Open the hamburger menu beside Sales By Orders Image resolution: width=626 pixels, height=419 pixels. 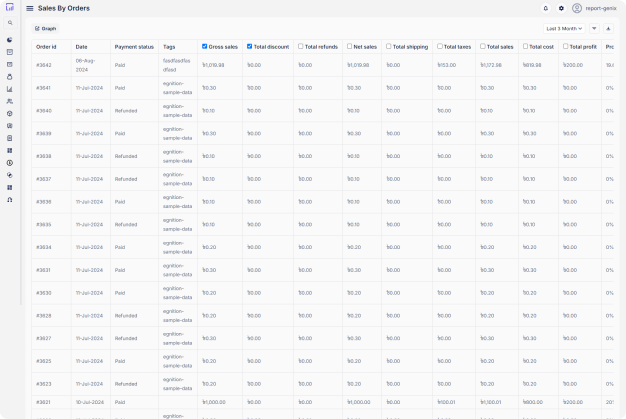[30, 8]
